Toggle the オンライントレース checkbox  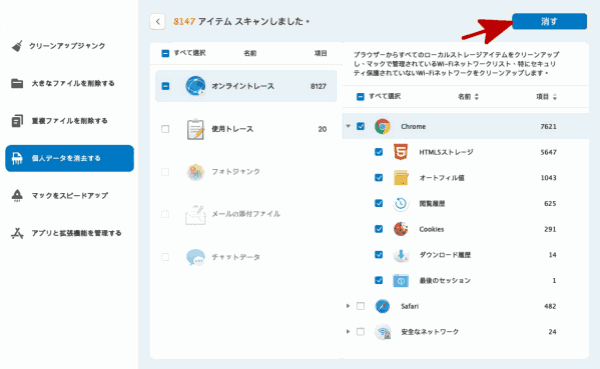tap(165, 86)
